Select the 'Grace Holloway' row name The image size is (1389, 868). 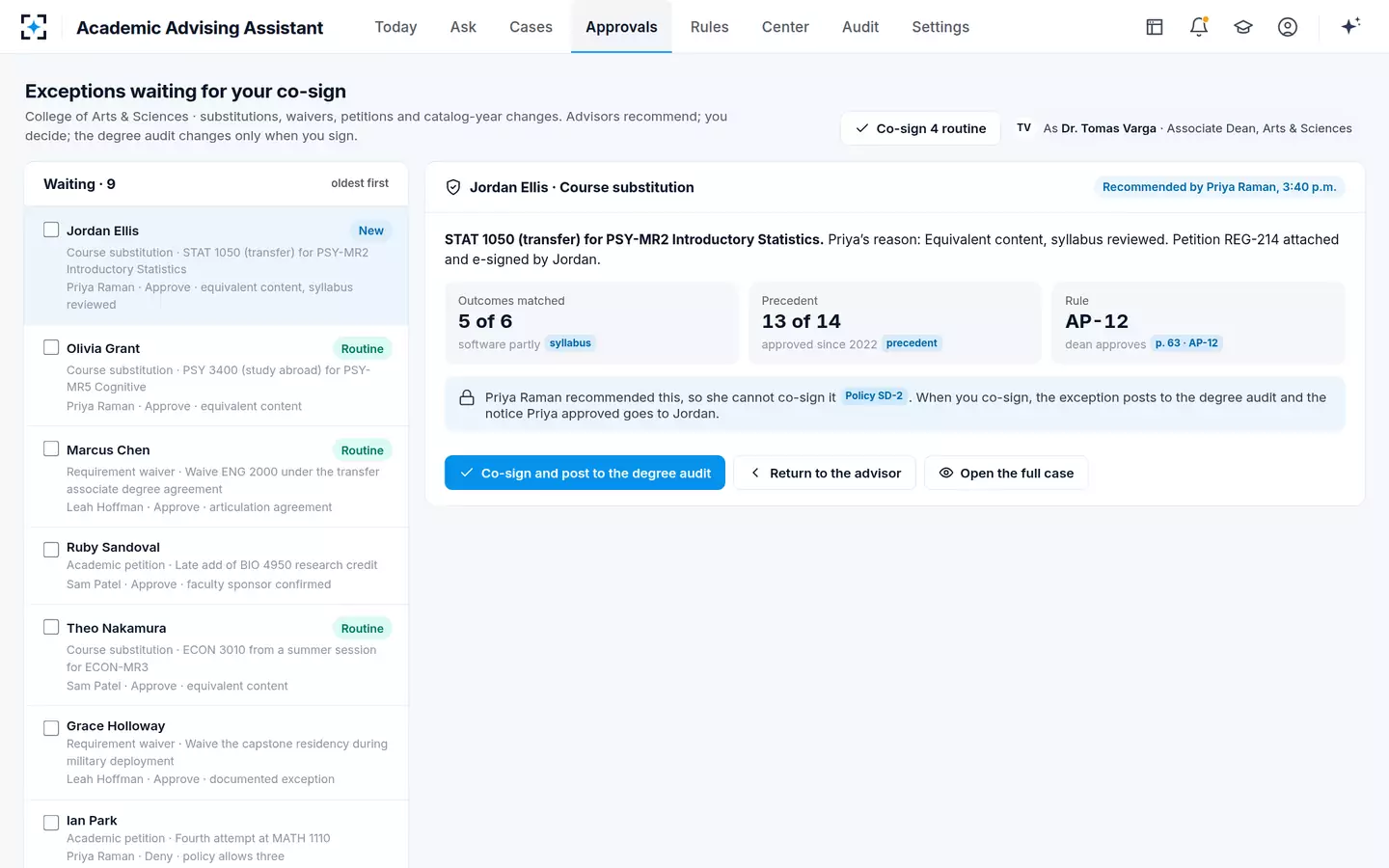pos(116,726)
